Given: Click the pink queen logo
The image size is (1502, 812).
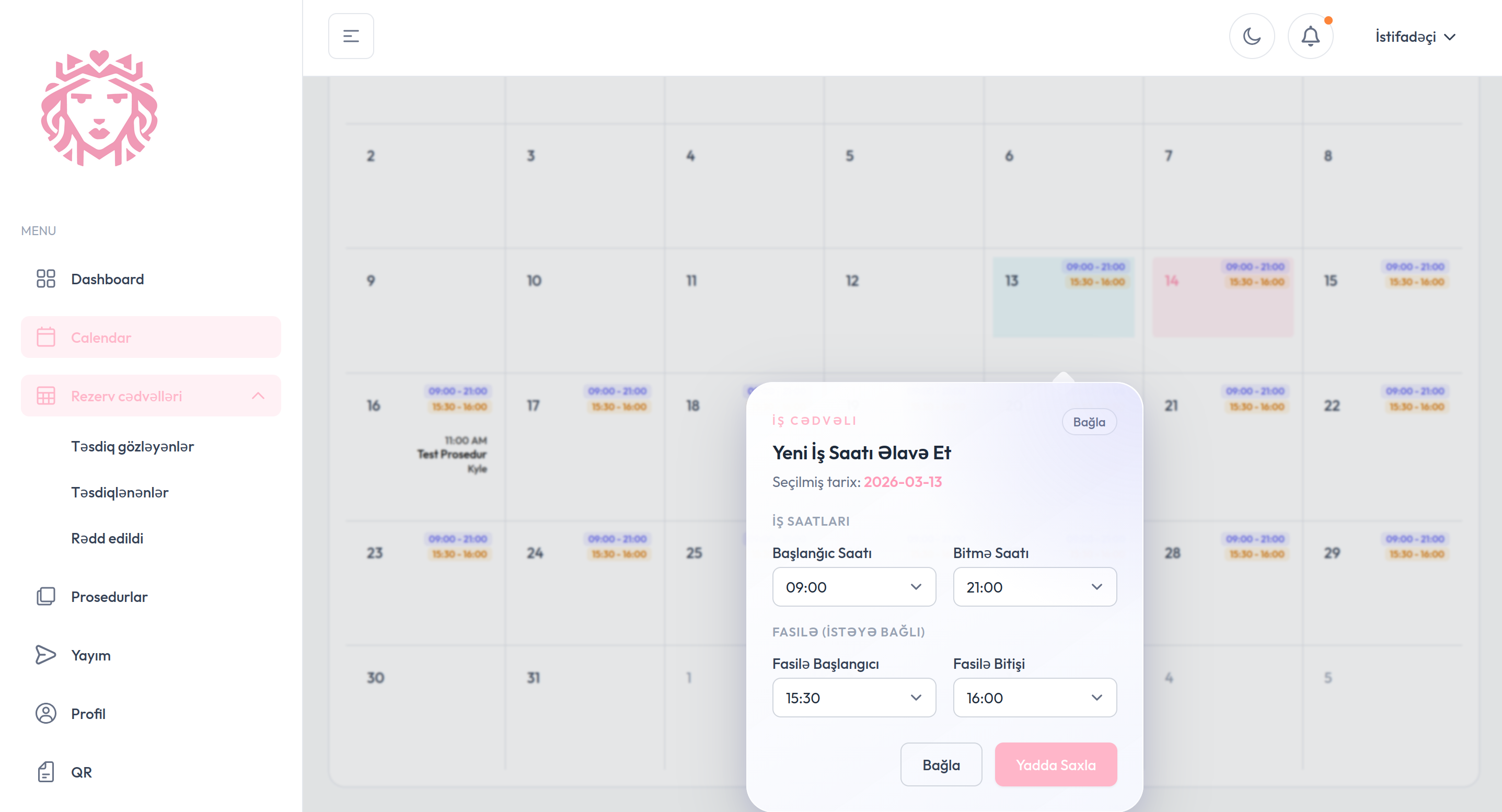Looking at the screenshot, I should tap(99, 108).
